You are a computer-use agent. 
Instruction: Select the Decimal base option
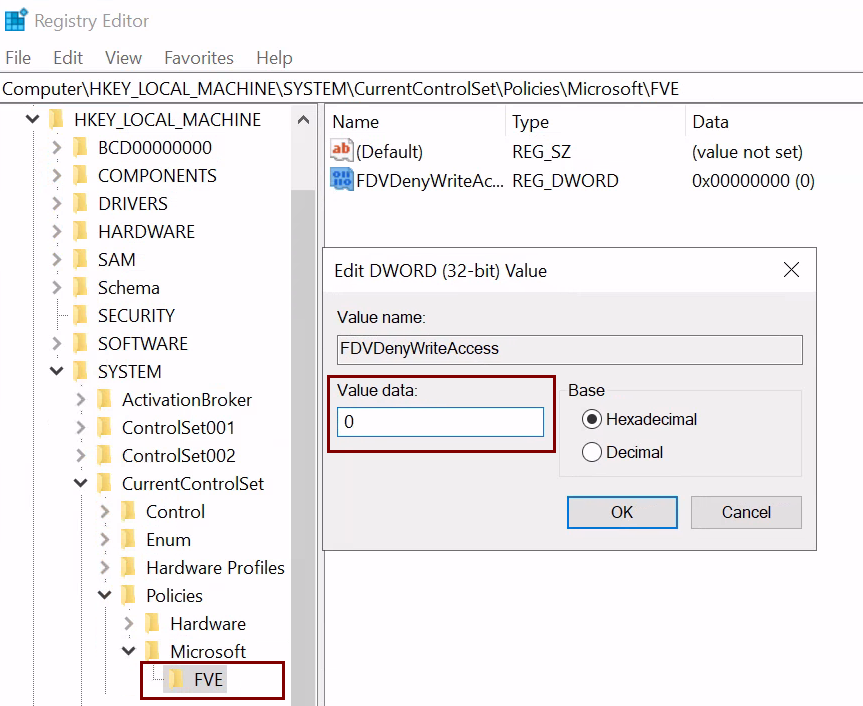click(622, 452)
